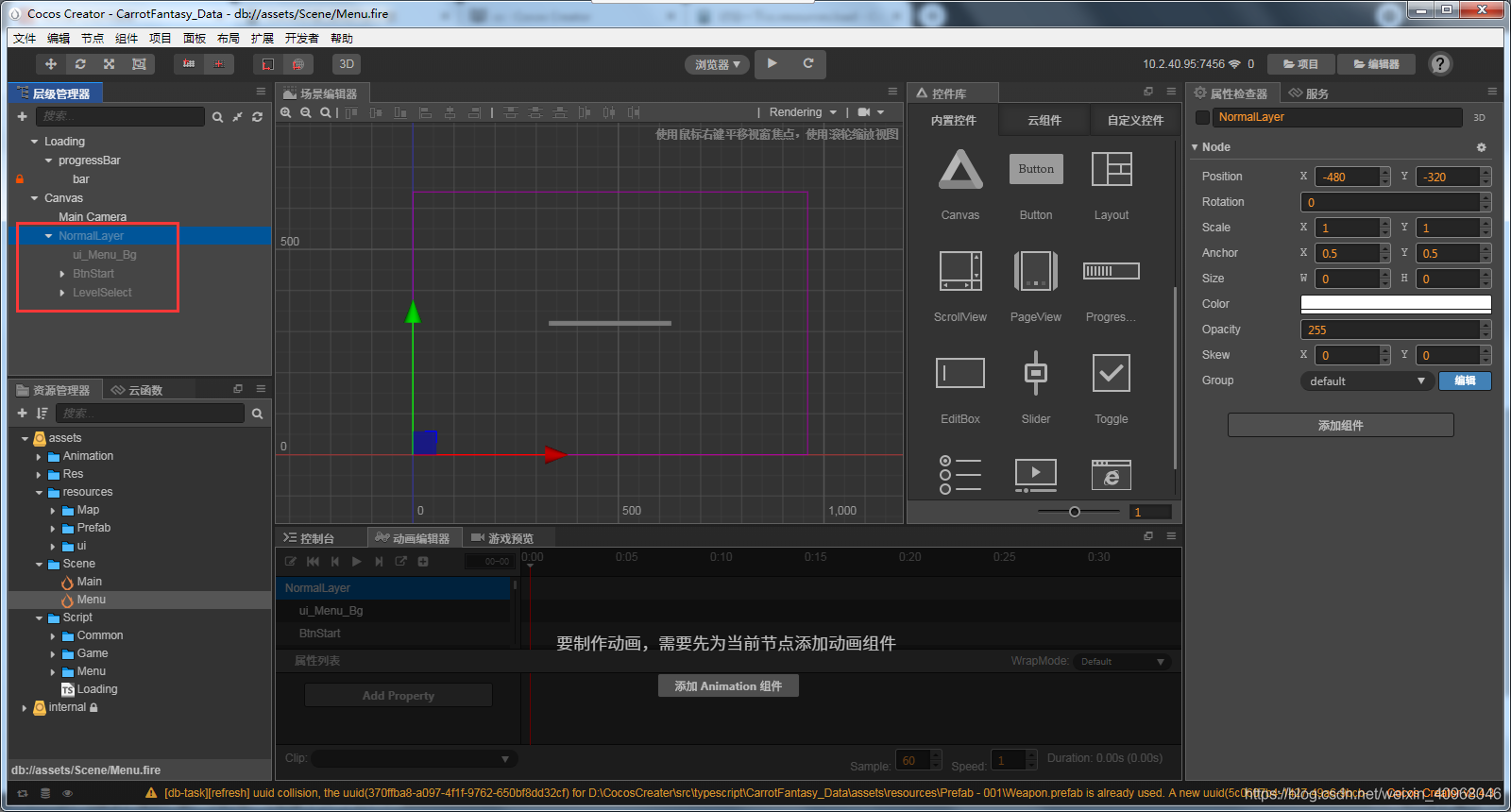Open the help question mark icon
Screen dimensions: 1511x812
click(x=1440, y=64)
